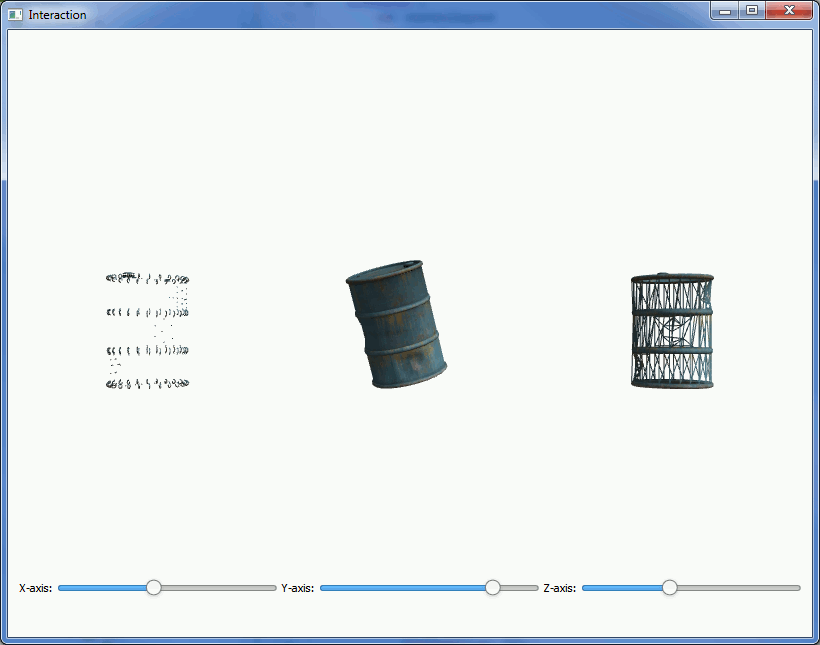Viewport: 820px width, 645px height.
Task: Click the wireframe barrel model
Action: 672,330
